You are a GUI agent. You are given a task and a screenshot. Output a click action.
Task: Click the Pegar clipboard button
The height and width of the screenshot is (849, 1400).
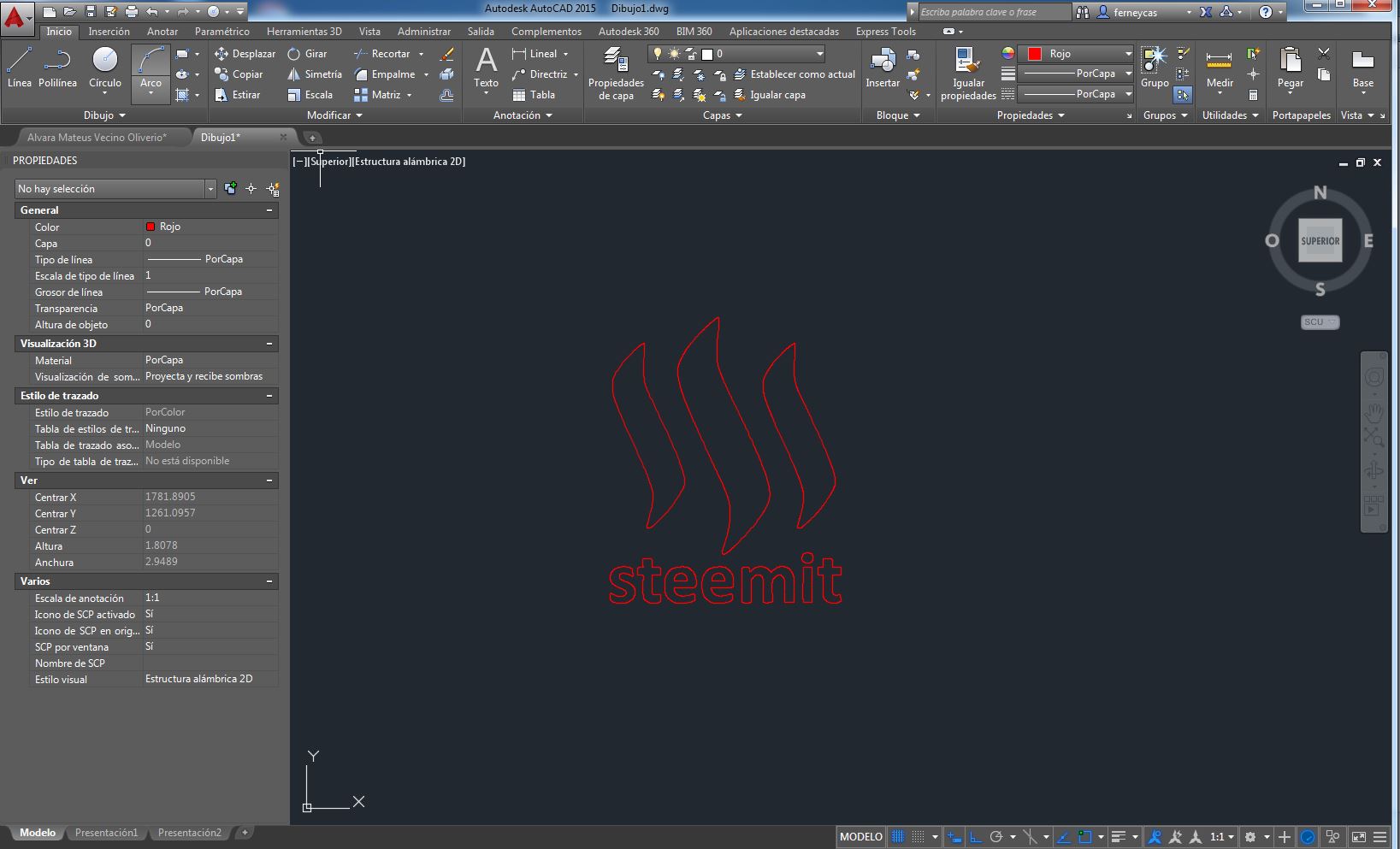pos(1290,68)
